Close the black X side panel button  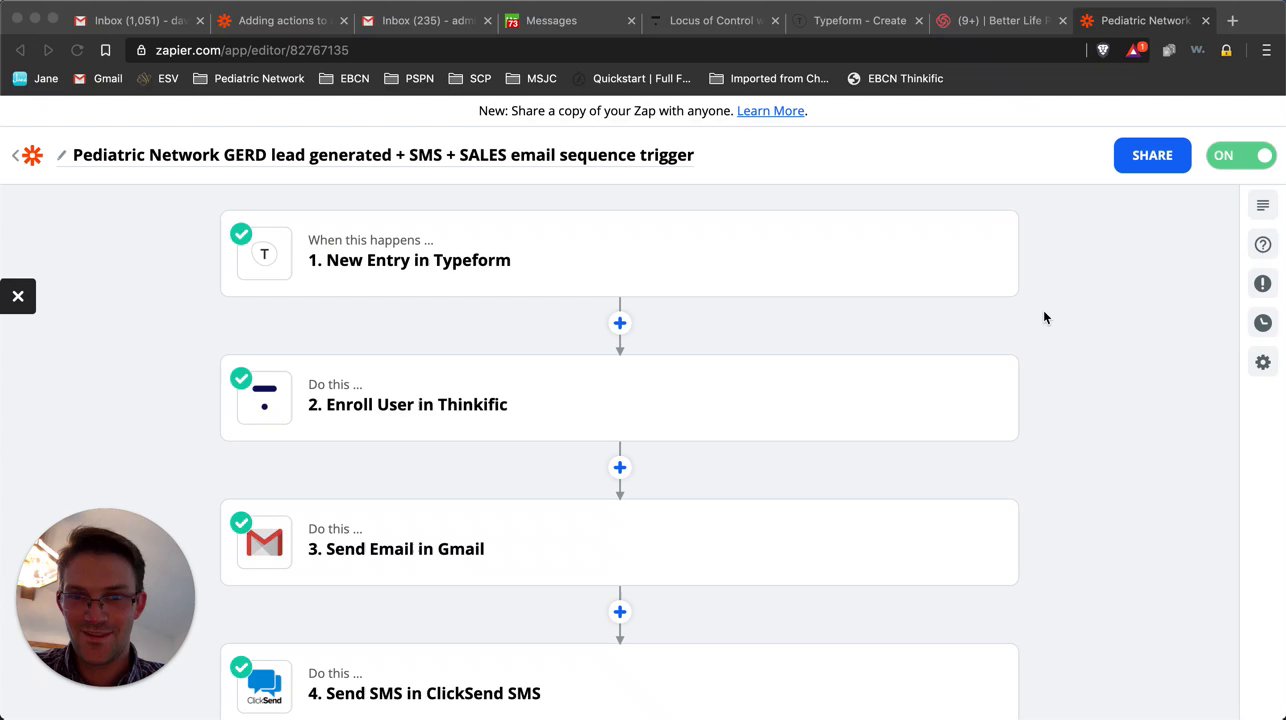coord(18,296)
